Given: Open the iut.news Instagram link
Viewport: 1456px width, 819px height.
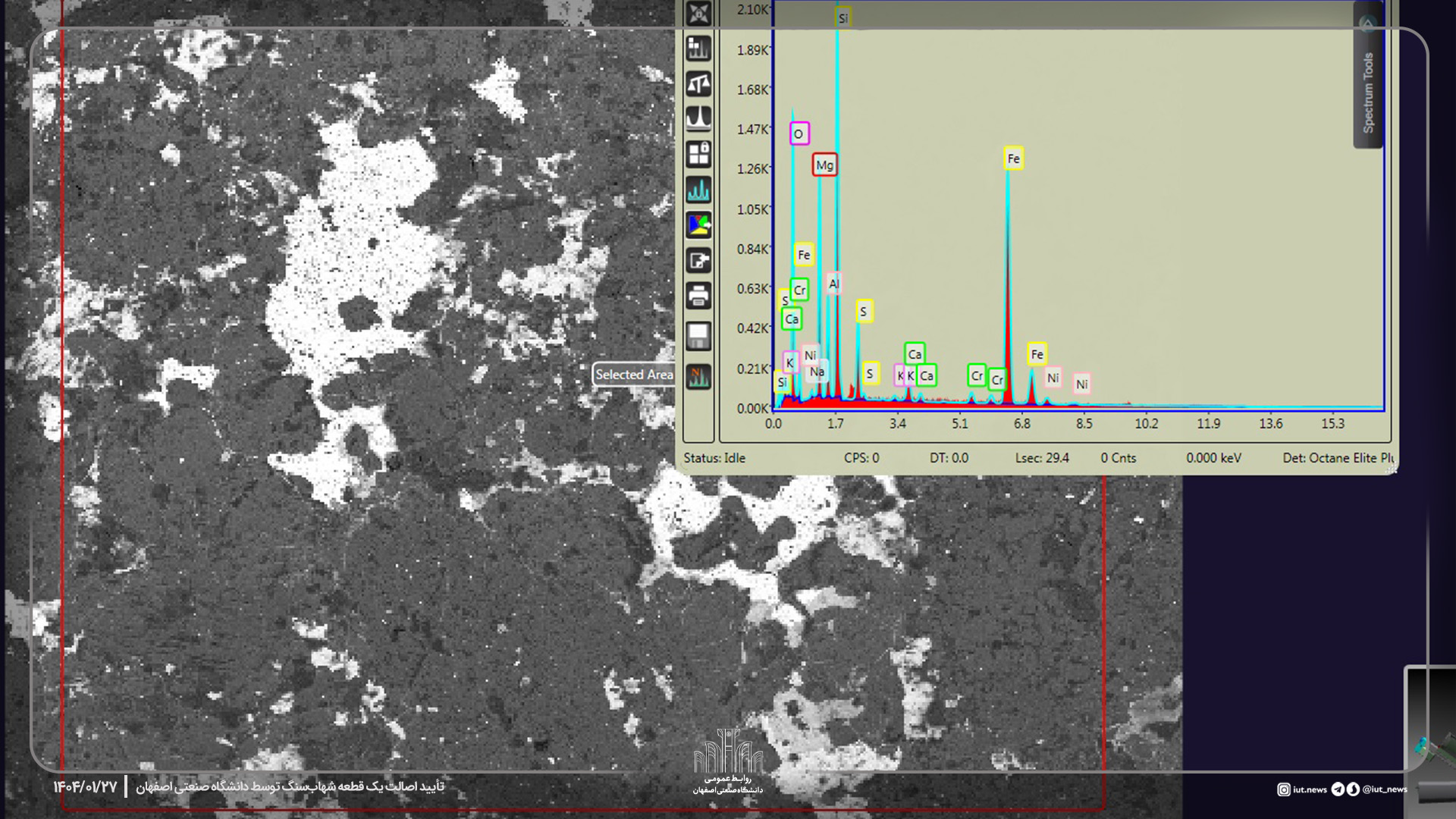Looking at the screenshot, I should 1302,789.
